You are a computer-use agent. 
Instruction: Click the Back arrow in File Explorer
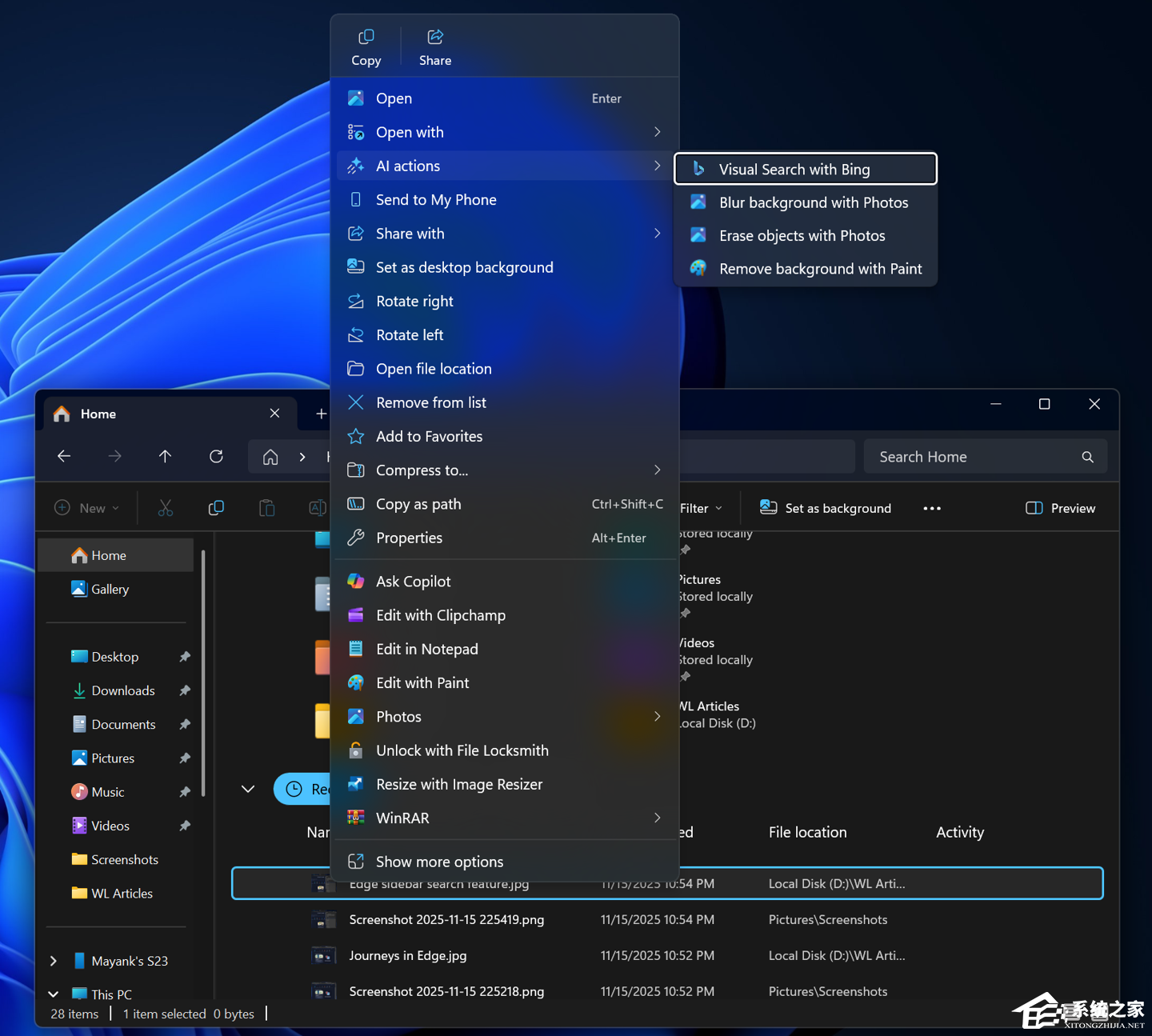point(64,456)
